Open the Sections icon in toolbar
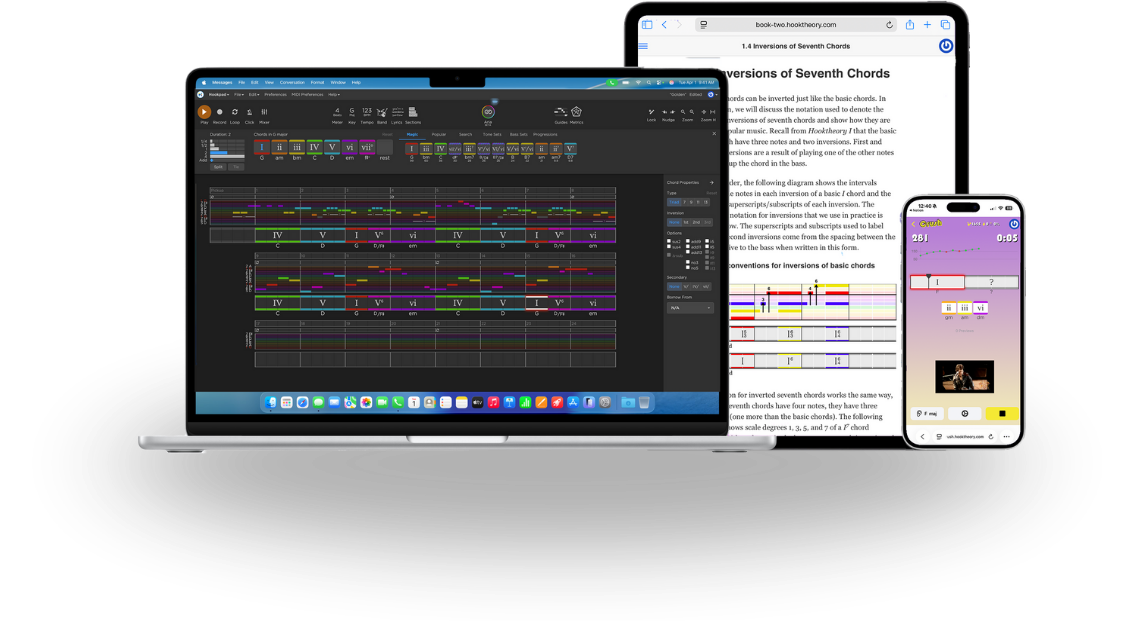The width and height of the screenshot is (1136, 624). point(413,112)
